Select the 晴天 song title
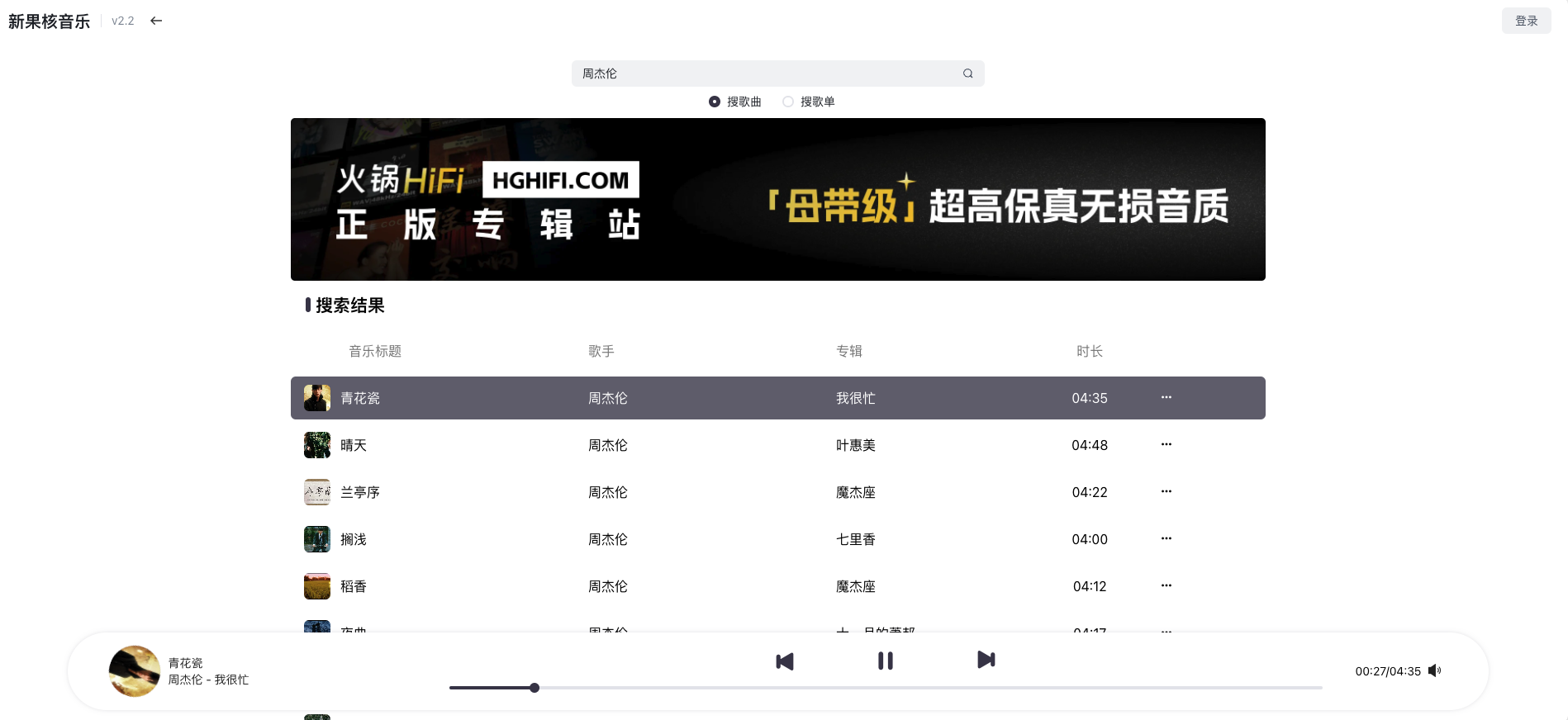This screenshot has height=720, width=1568. coord(354,445)
